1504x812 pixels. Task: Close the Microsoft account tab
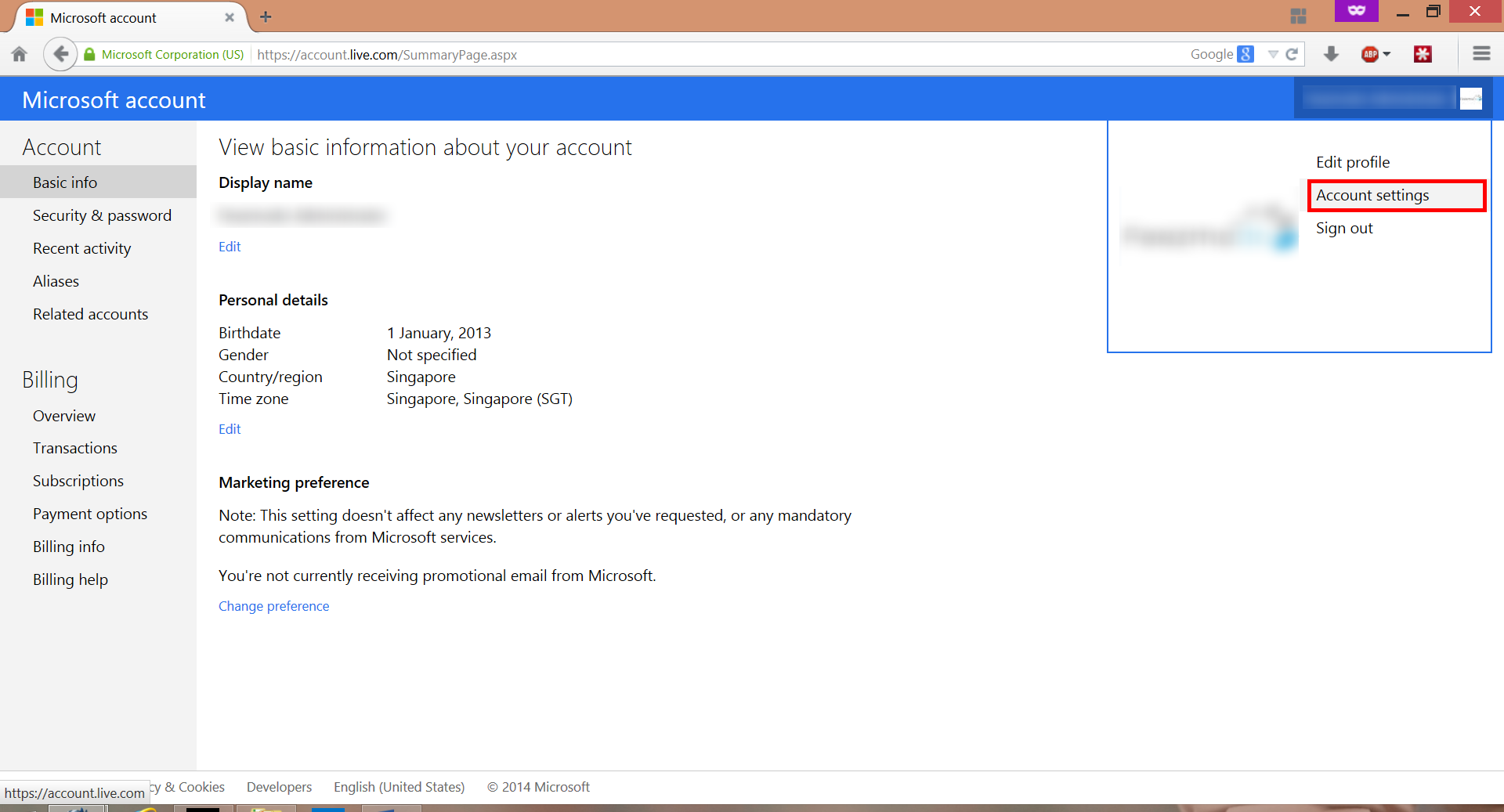click(x=230, y=17)
